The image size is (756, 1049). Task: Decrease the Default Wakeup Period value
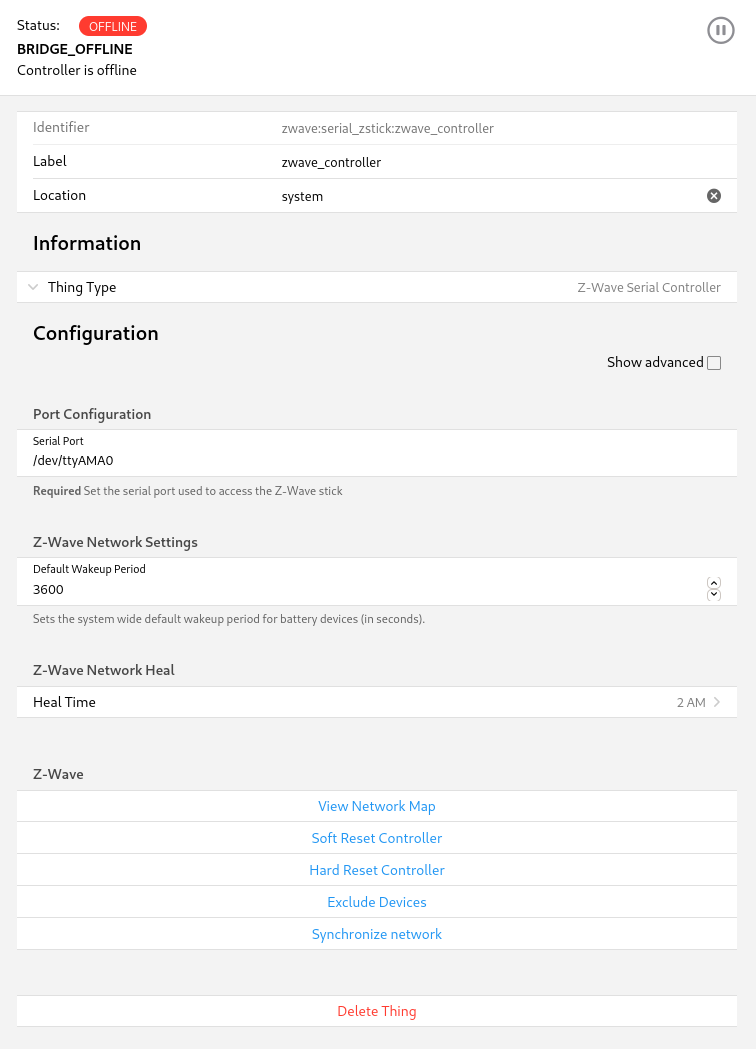714,595
